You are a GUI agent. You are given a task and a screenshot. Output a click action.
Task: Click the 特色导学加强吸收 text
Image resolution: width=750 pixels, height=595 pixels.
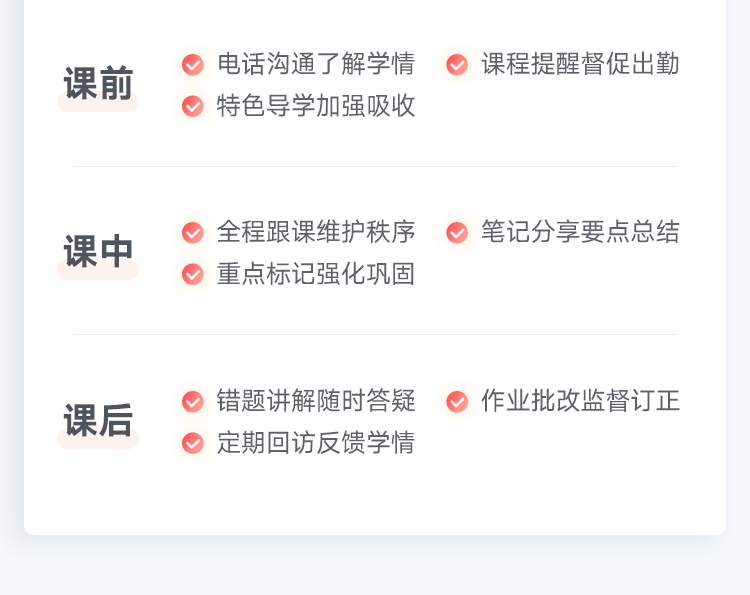(x=316, y=106)
